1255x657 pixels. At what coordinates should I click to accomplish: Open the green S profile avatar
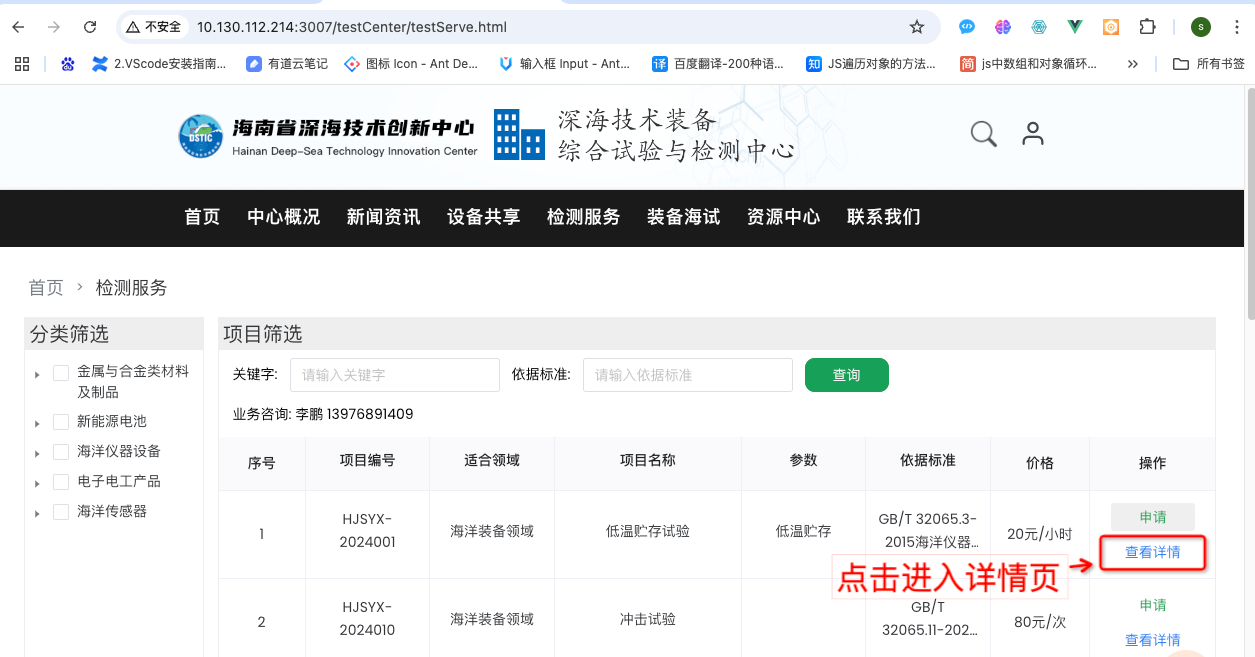1200,27
